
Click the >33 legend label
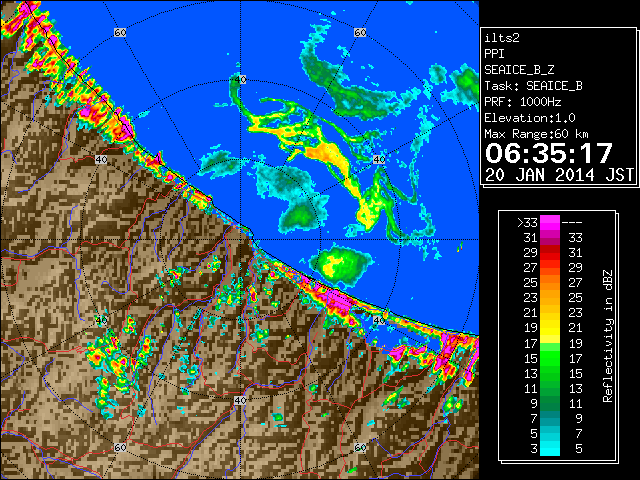point(527,223)
